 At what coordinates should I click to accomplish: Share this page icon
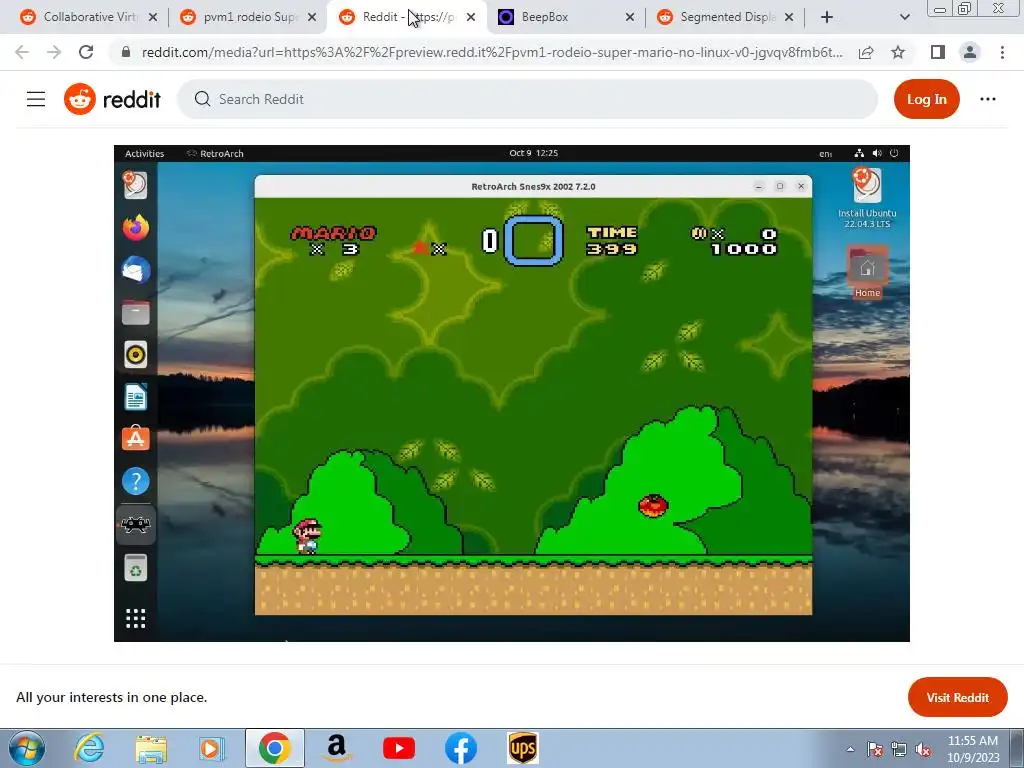pos(866,52)
